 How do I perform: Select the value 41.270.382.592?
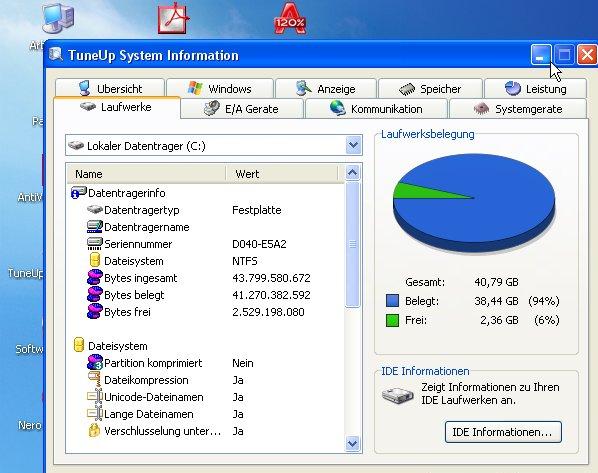pos(271,295)
